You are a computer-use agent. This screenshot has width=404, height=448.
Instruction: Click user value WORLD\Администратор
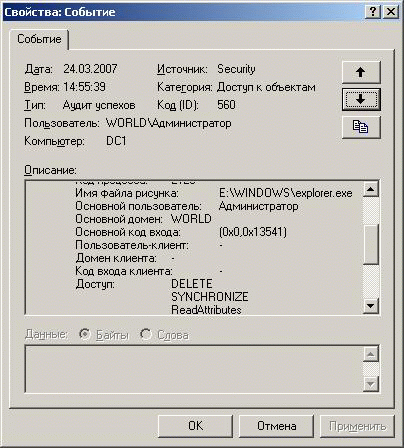click(x=169, y=123)
